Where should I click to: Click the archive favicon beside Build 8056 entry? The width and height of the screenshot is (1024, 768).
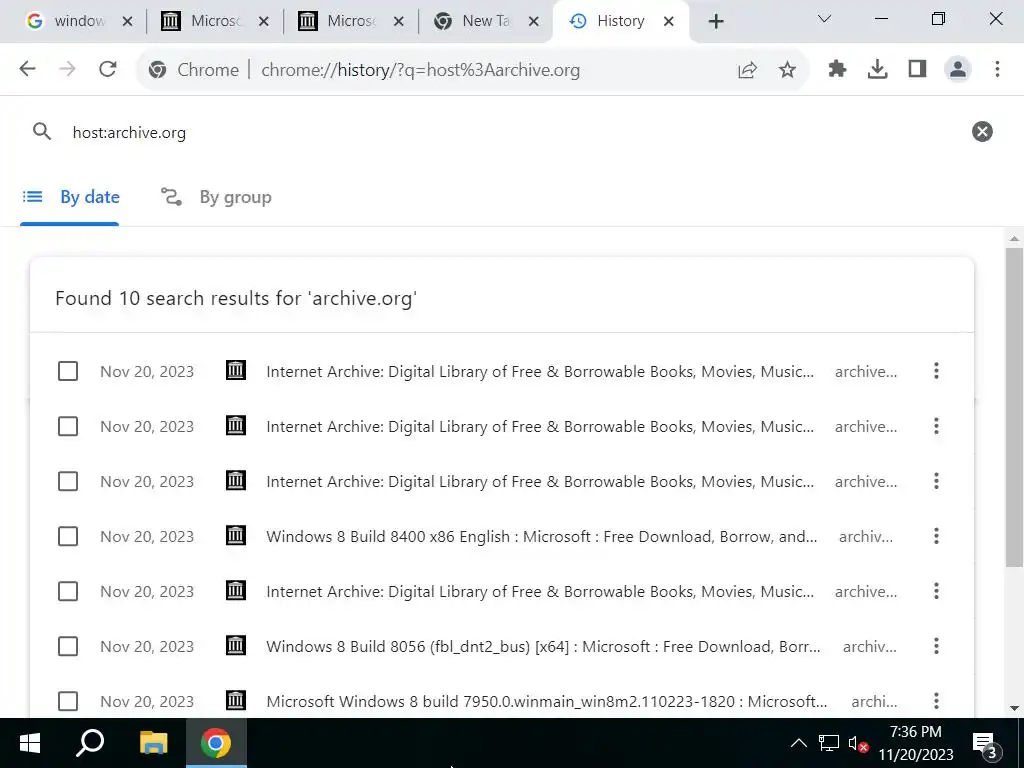pos(236,645)
